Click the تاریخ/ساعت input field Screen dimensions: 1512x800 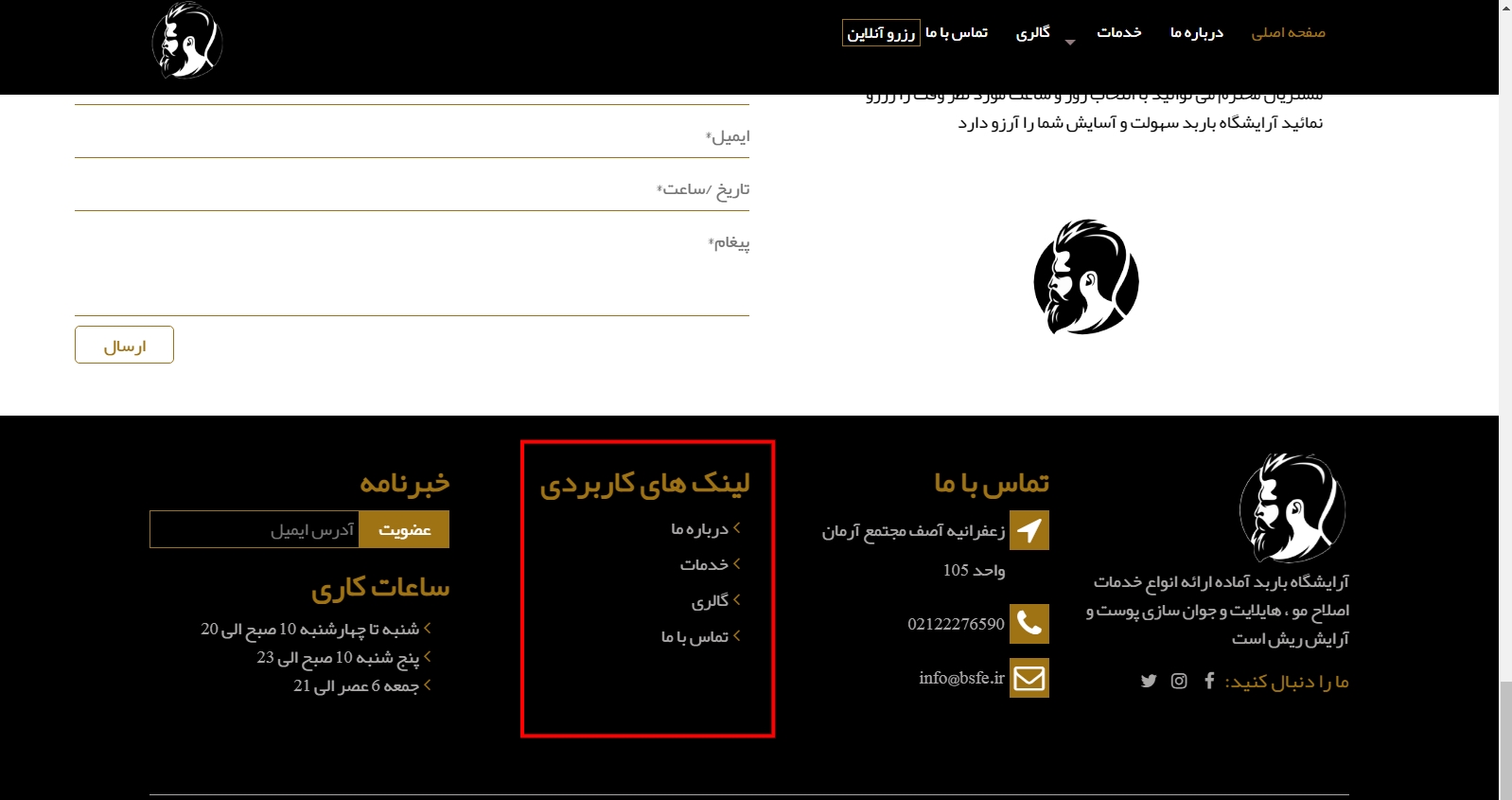pyautogui.click(x=412, y=189)
